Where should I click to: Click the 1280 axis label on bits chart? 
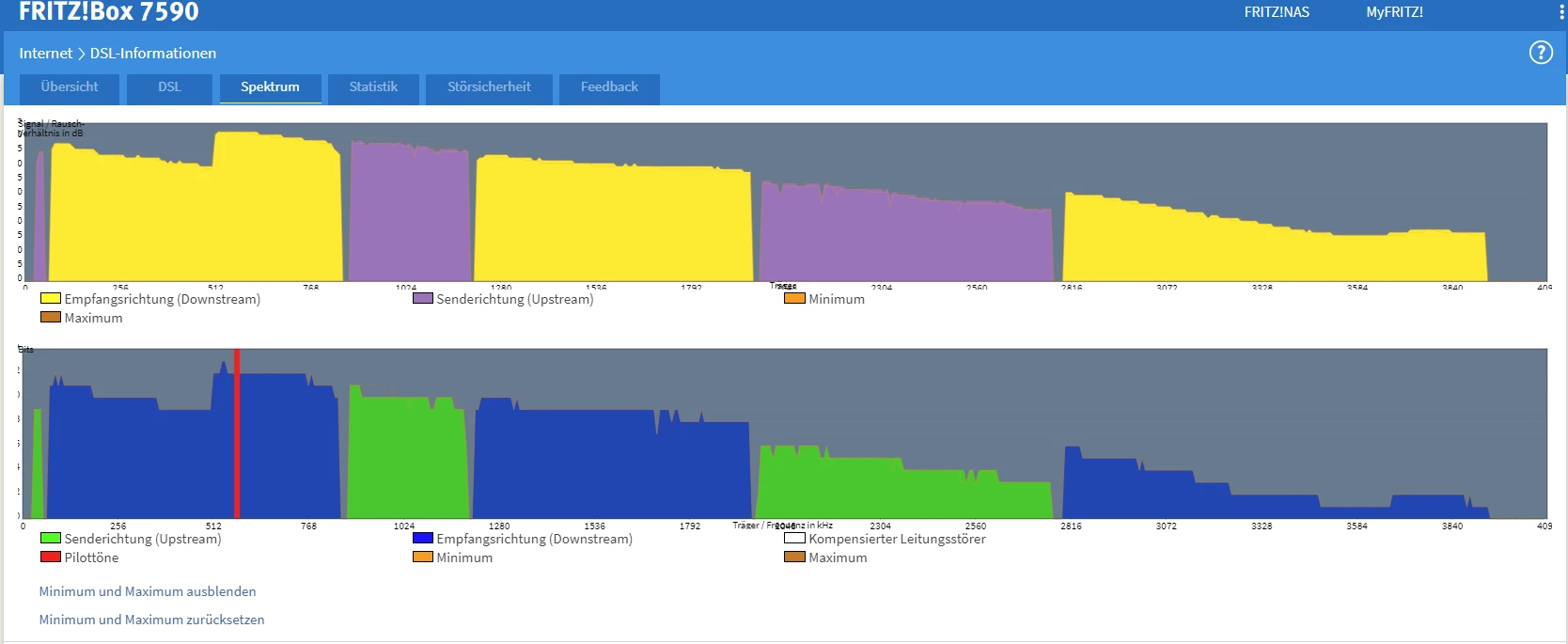point(499,526)
